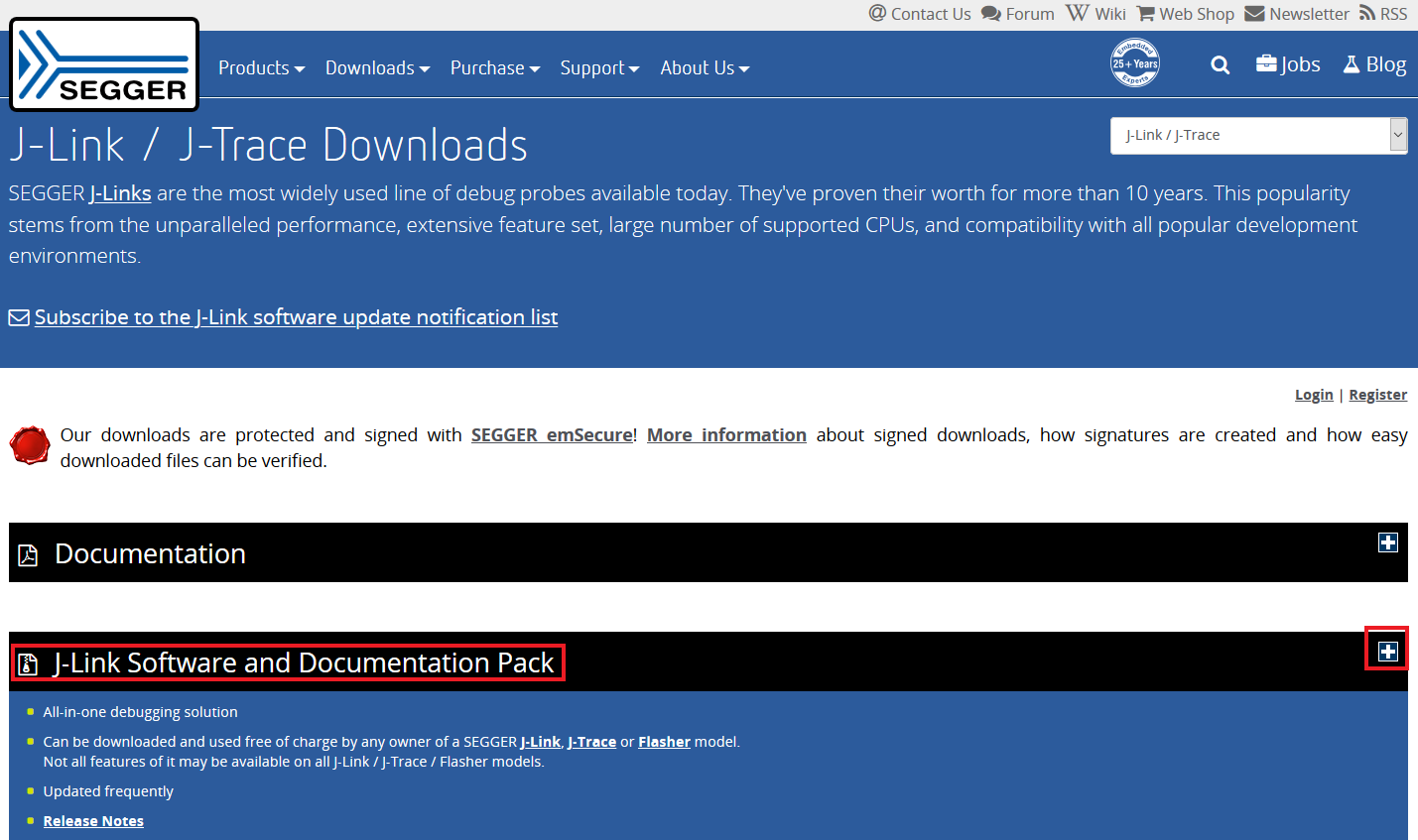Open the search magnifier icon
This screenshot has height=840, width=1418.
tap(1220, 65)
